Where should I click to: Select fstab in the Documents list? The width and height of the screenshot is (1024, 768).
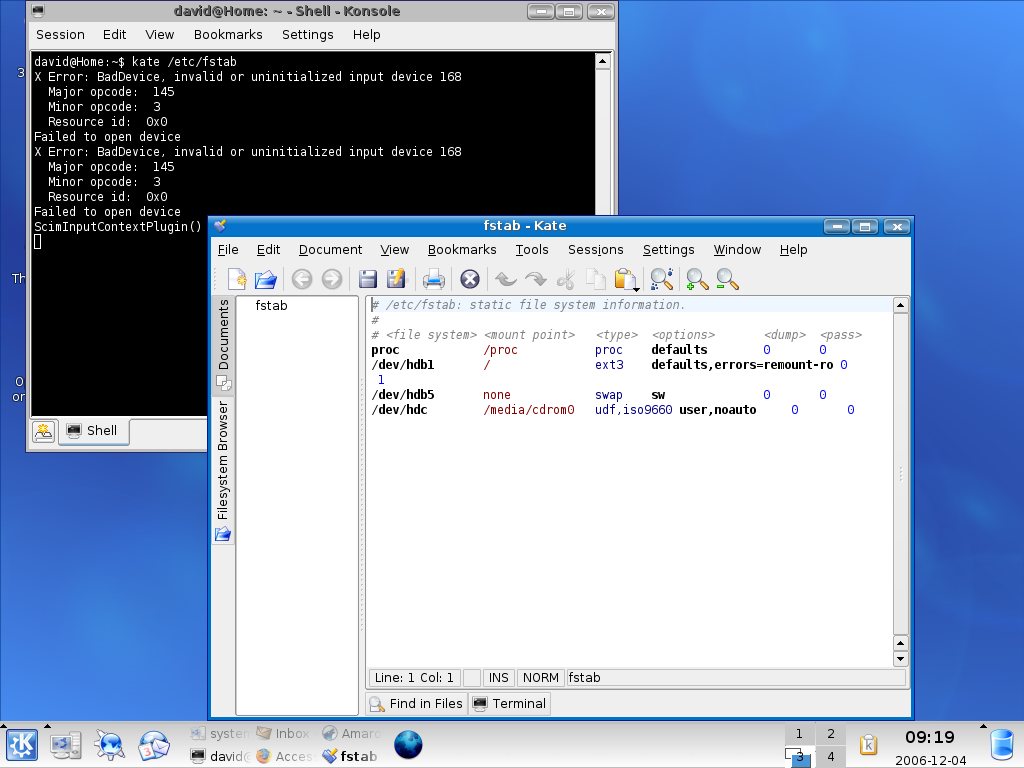271,306
